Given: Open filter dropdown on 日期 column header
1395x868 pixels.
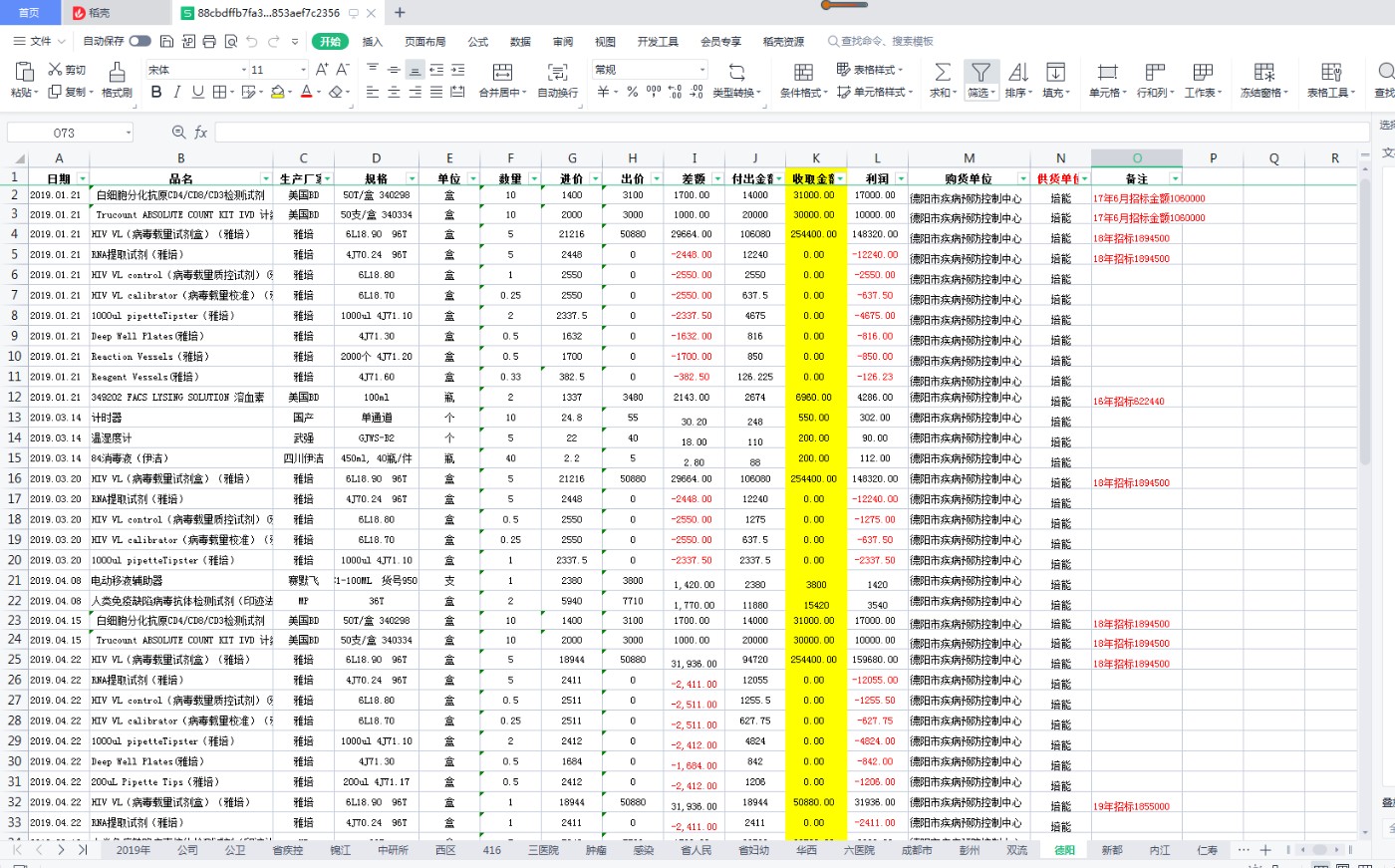Looking at the screenshot, I should tap(83, 178).
